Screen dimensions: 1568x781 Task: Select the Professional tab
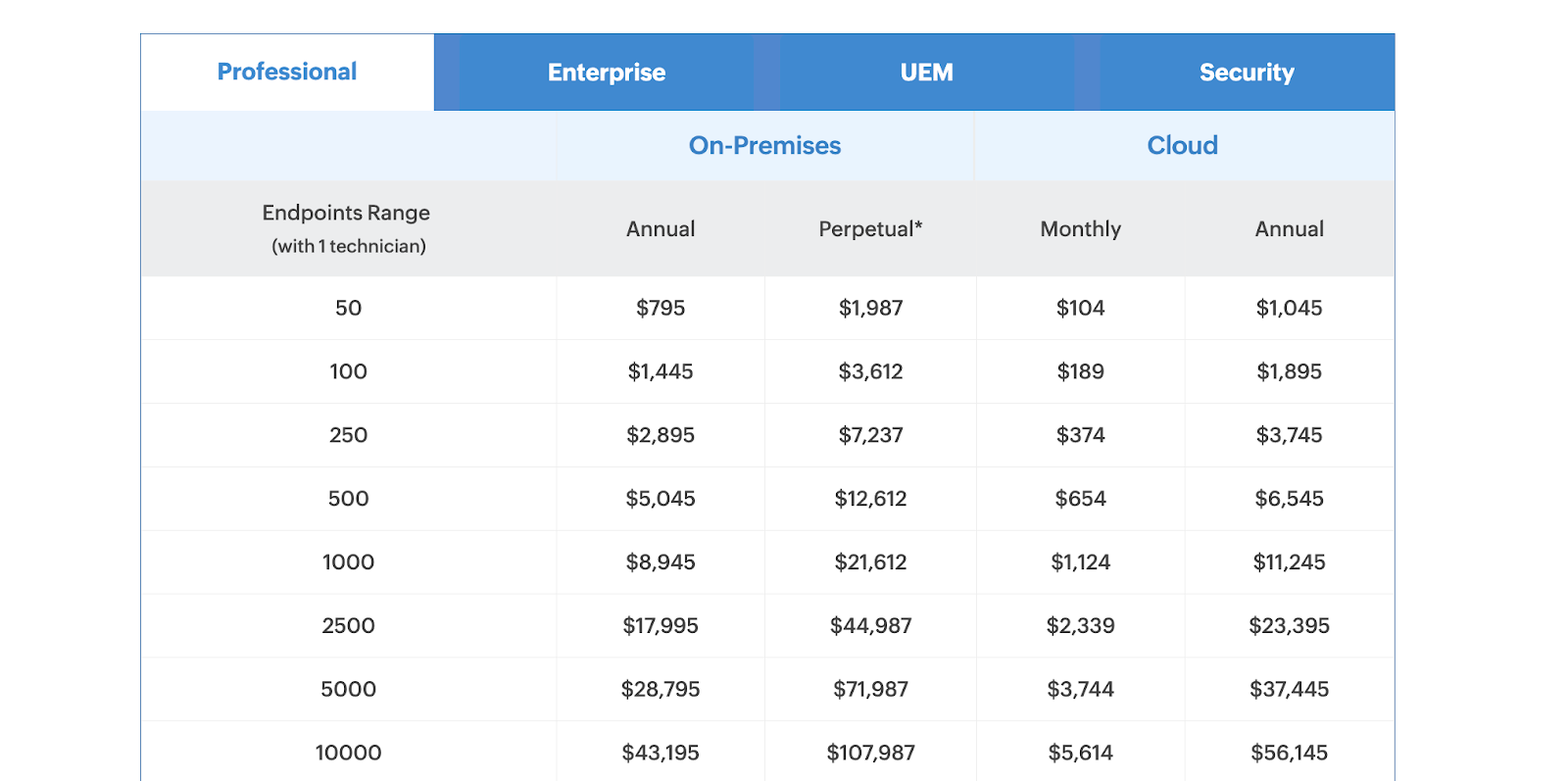pos(287,73)
